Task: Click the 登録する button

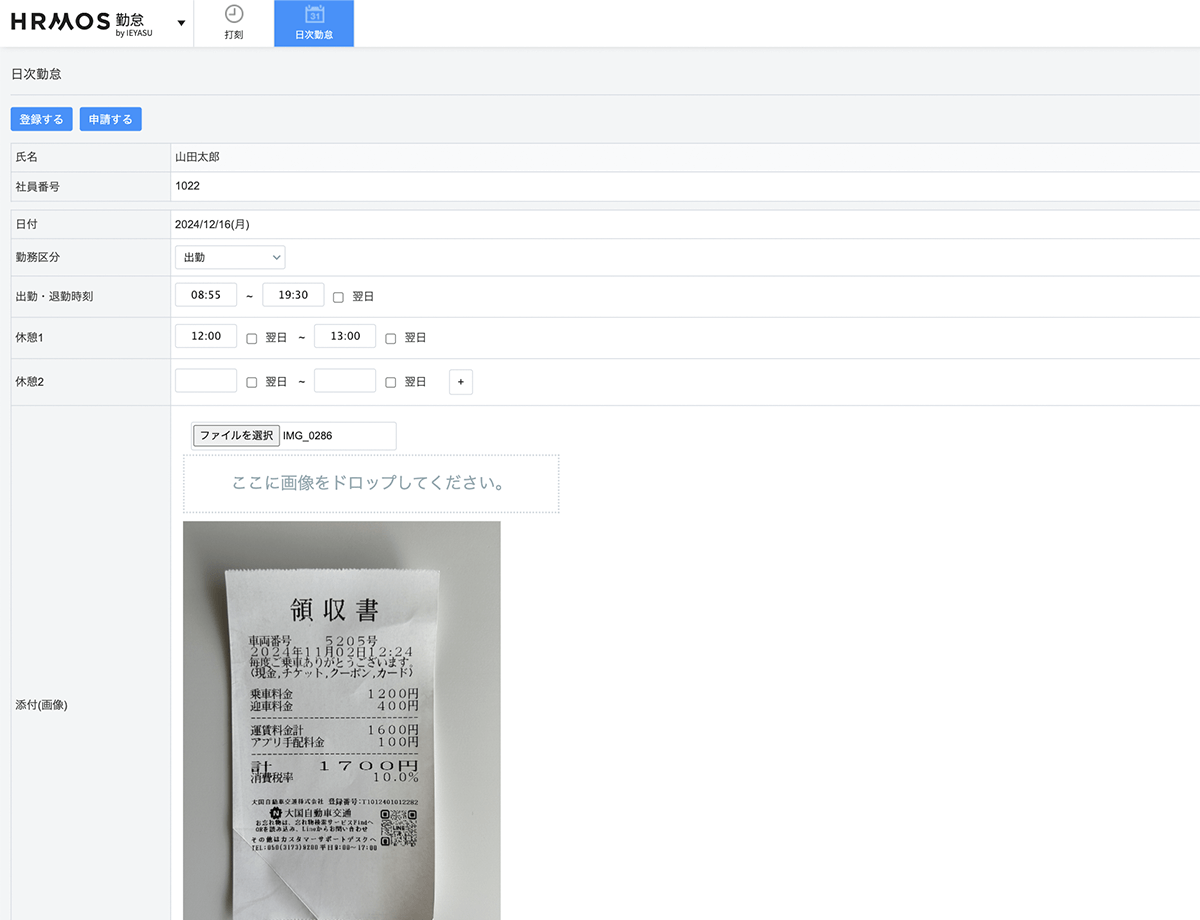Action: pyautogui.click(x=41, y=119)
